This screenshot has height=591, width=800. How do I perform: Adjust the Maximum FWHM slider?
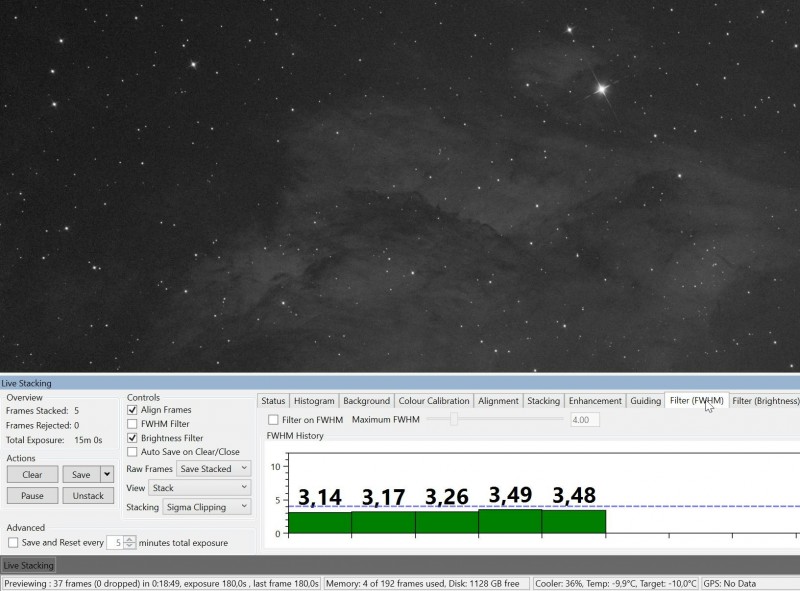coord(454,419)
